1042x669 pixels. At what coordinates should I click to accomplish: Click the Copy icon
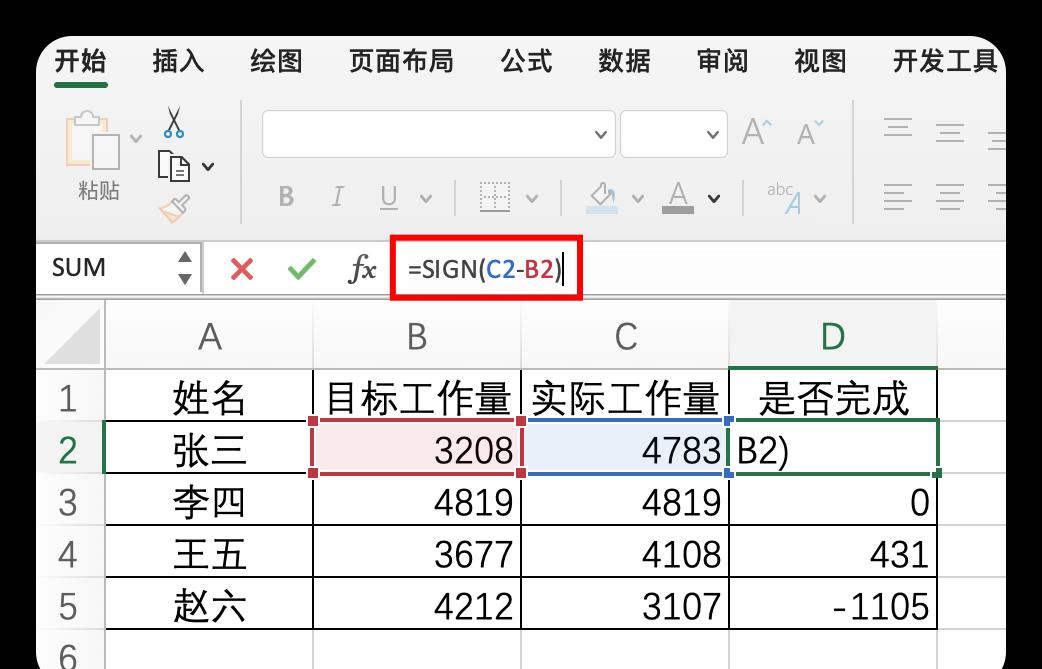174,166
